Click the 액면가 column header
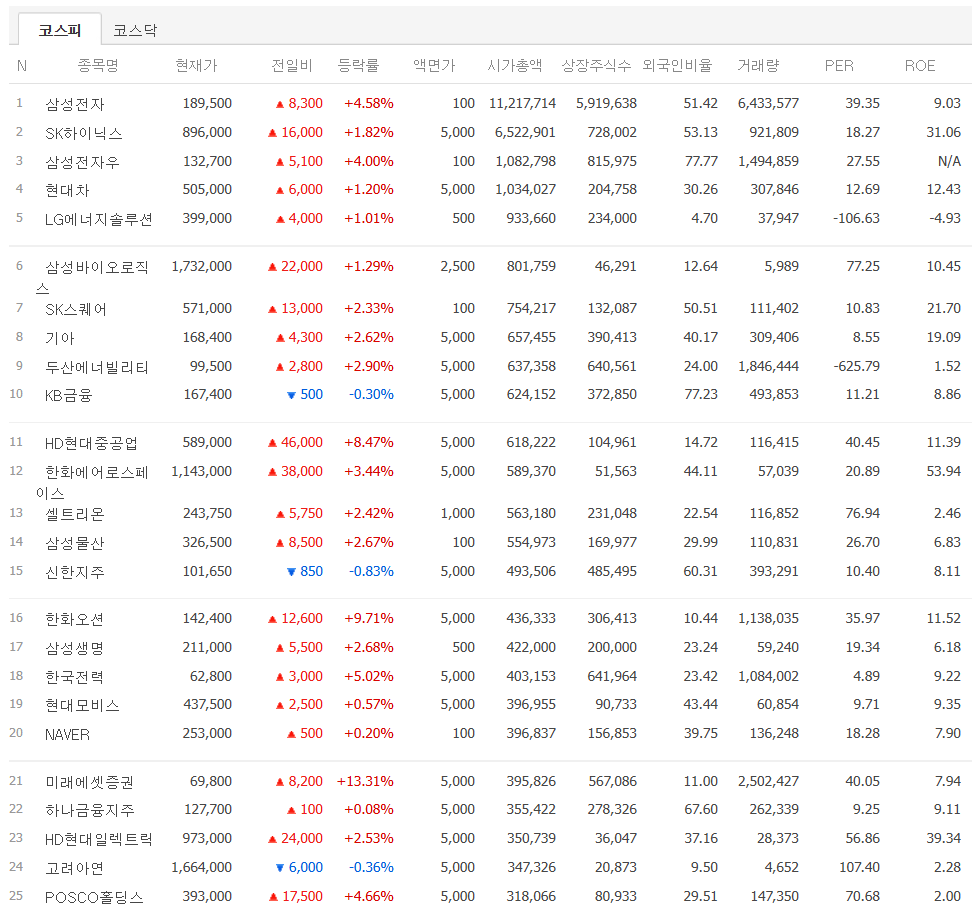Image resolution: width=972 pixels, height=920 pixels. 434,65
